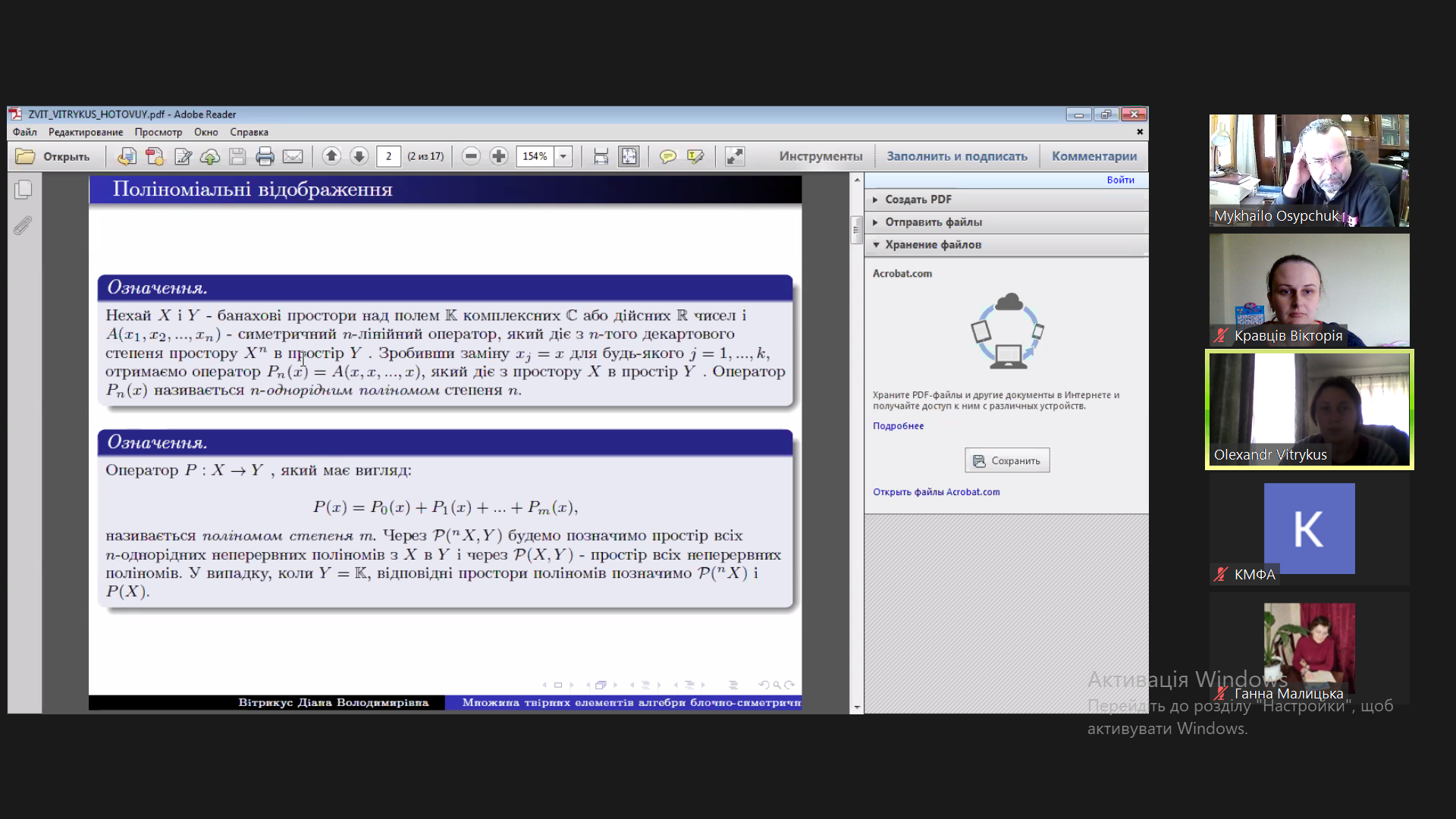Collapse the Хранение файлов section
Viewport: 1456px width, 819px height.
pyautogui.click(x=933, y=245)
